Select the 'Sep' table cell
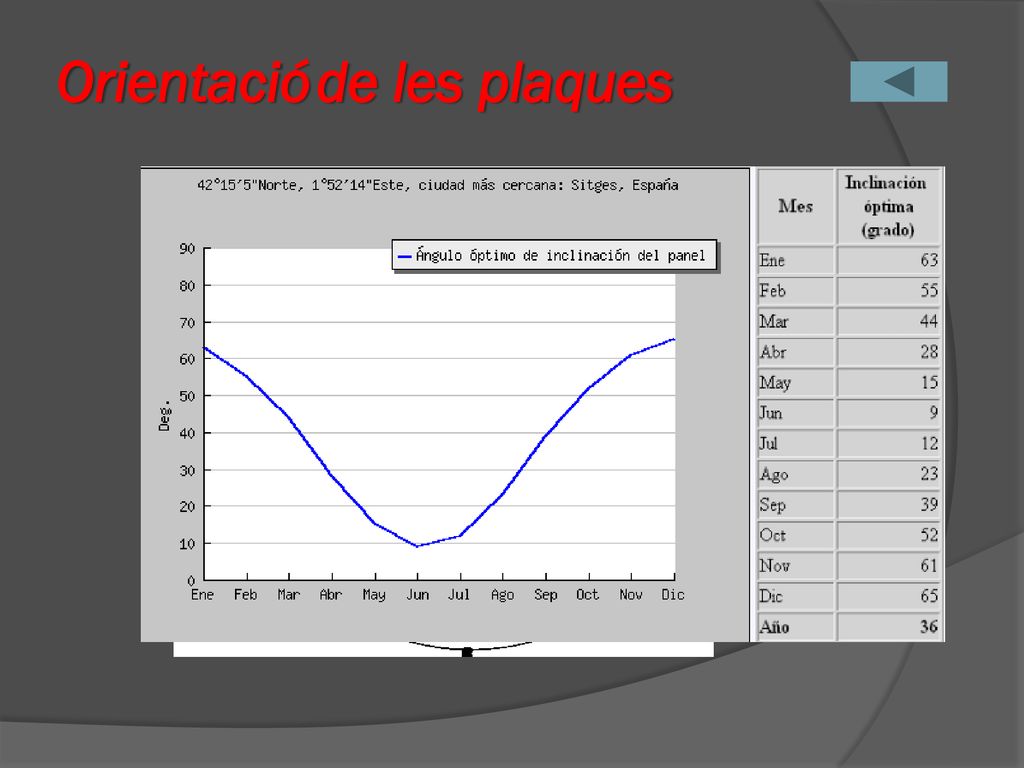 click(795, 505)
